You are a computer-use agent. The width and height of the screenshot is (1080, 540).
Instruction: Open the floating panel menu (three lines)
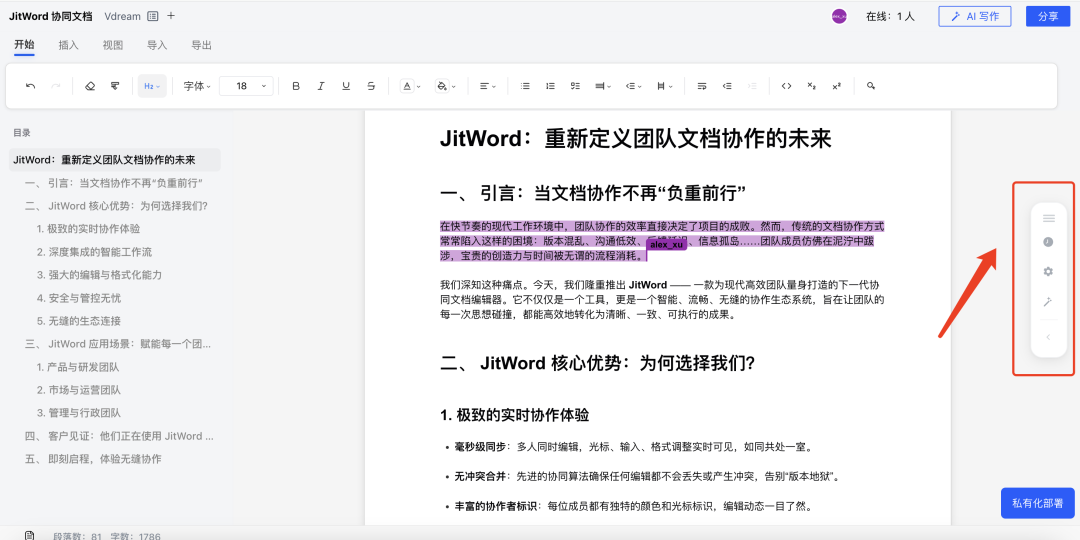coord(1048,218)
